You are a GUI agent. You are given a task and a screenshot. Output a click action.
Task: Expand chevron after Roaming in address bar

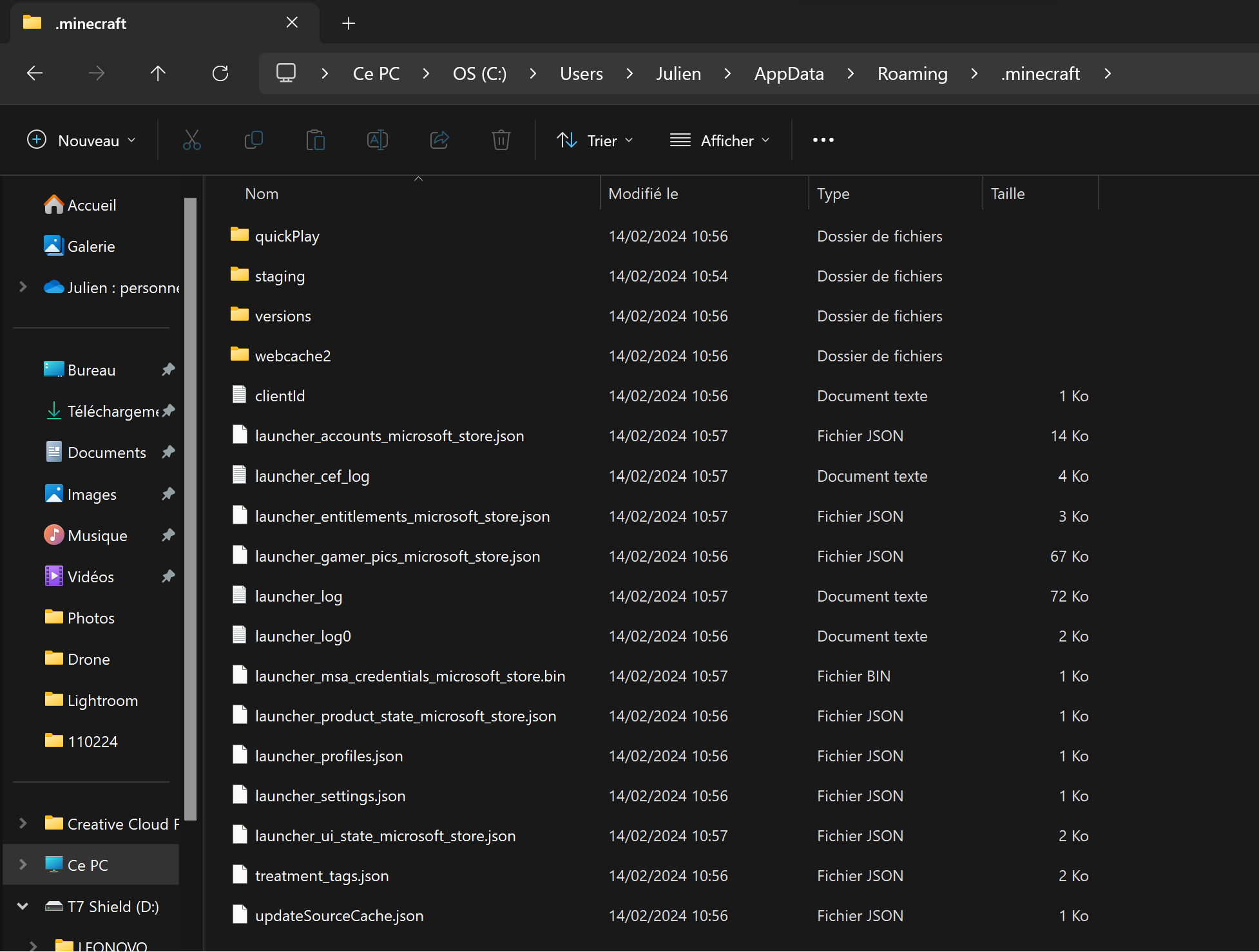(x=974, y=73)
